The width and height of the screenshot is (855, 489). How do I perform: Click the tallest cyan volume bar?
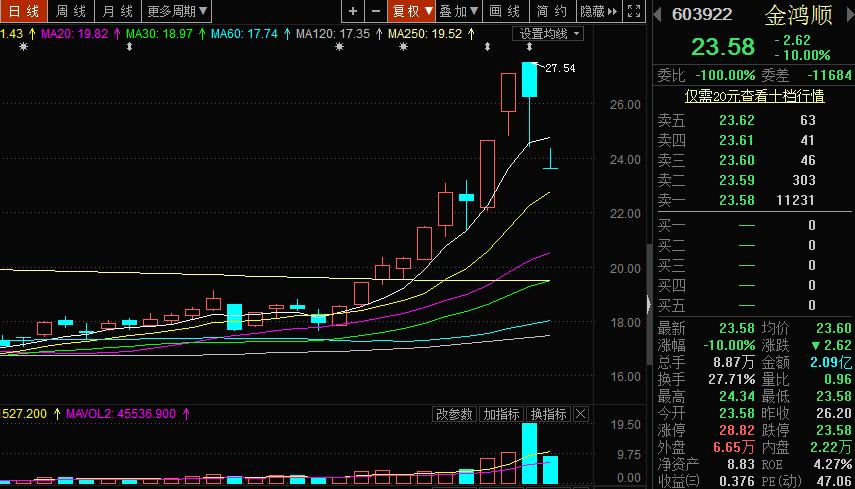click(529, 454)
